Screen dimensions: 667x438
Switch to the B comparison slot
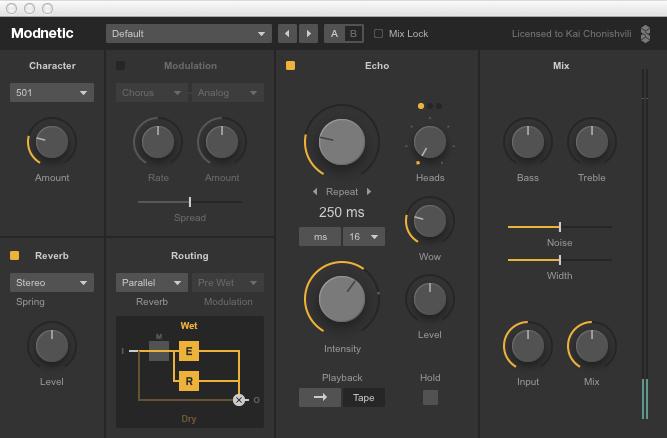353,33
